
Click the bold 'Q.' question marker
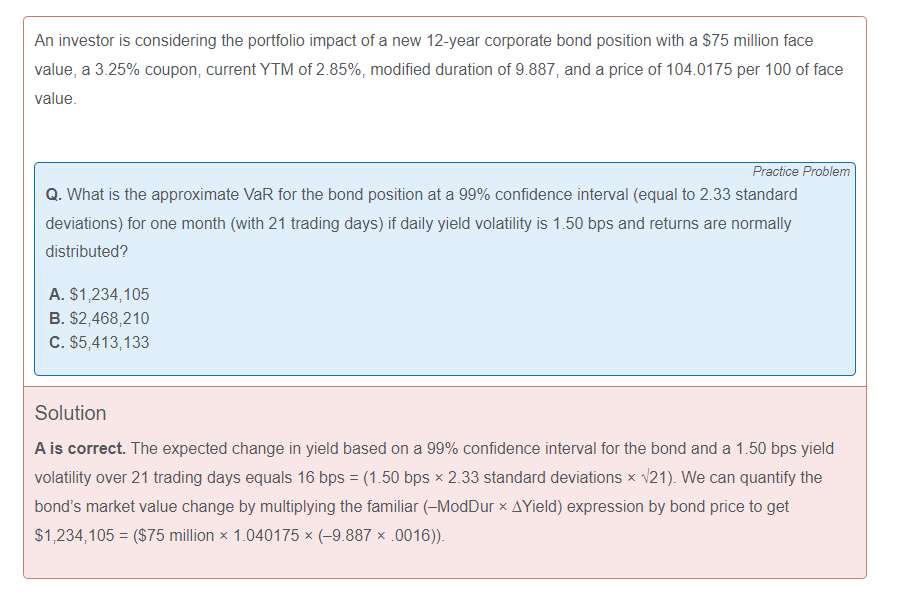(54, 195)
